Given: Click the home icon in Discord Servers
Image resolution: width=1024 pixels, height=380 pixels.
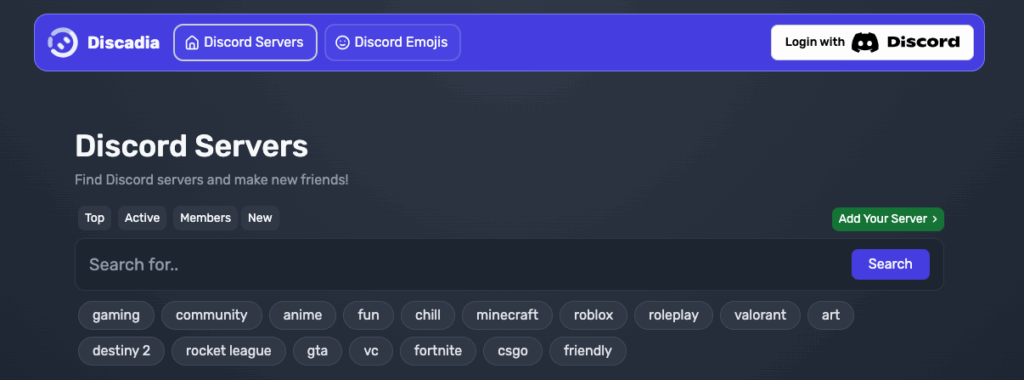Looking at the screenshot, I should click(192, 42).
